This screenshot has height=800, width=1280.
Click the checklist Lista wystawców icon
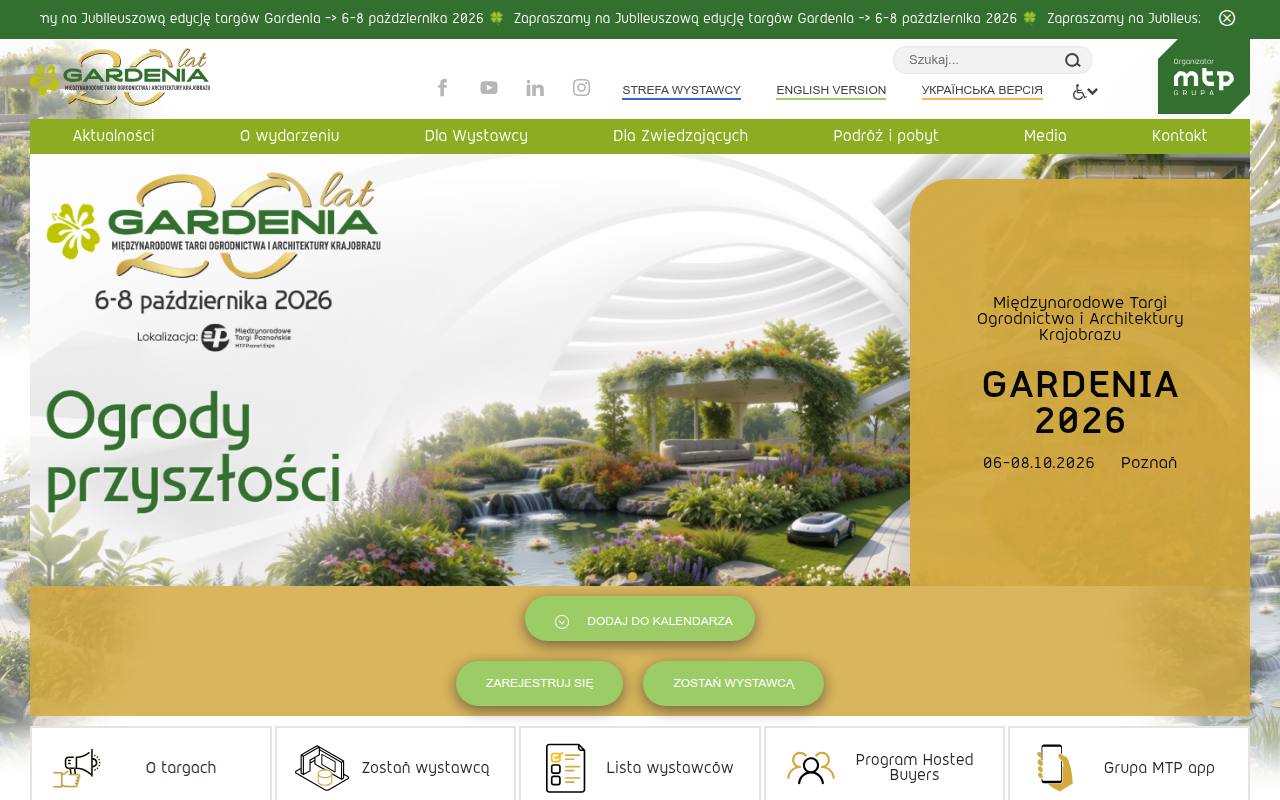(566, 768)
